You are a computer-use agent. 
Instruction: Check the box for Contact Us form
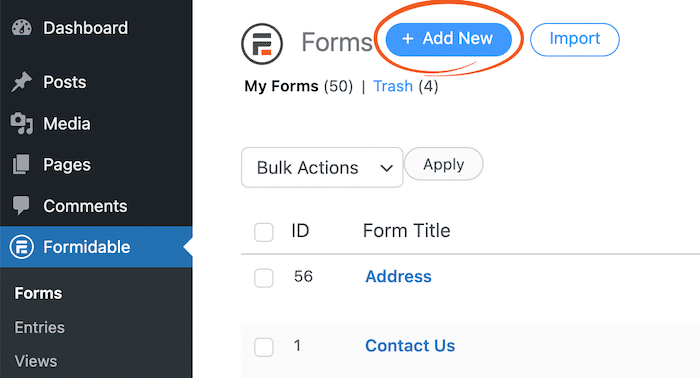click(263, 347)
